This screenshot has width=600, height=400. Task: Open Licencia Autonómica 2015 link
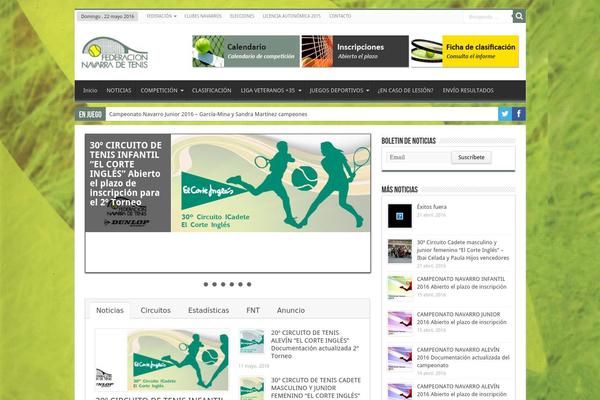click(292, 16)
